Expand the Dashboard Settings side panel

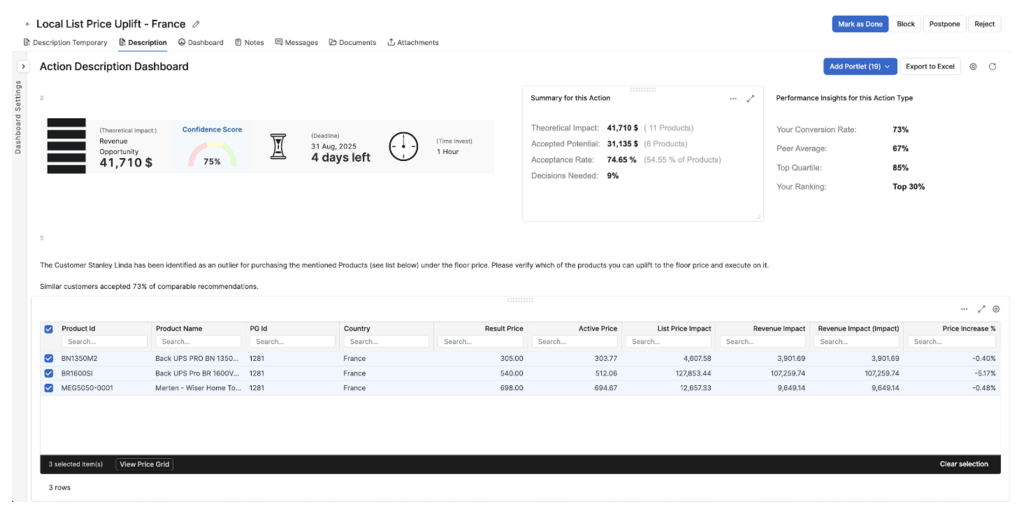[23, 66]
